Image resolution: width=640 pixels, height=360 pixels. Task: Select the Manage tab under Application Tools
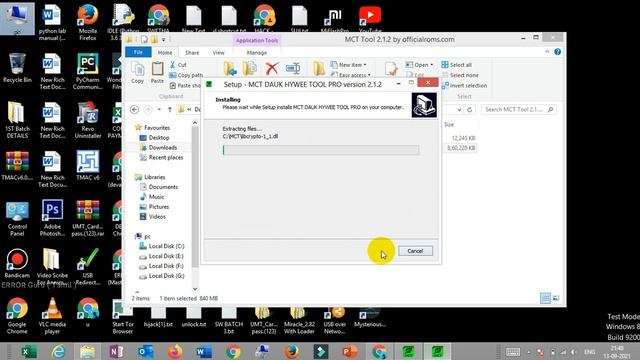[257, 53]
